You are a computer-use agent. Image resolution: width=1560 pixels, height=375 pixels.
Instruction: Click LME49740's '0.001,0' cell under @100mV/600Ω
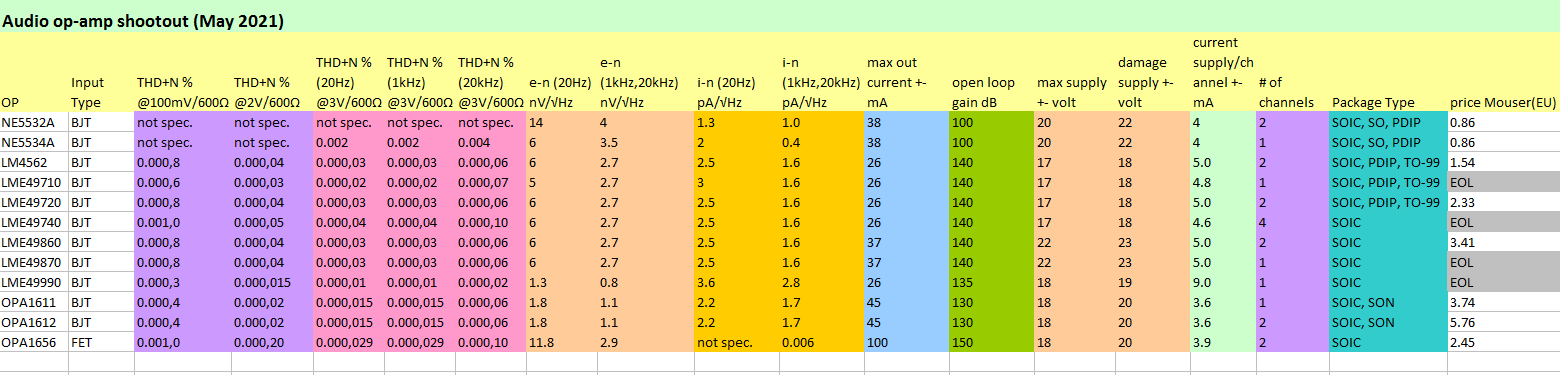[x=182, y=221]
